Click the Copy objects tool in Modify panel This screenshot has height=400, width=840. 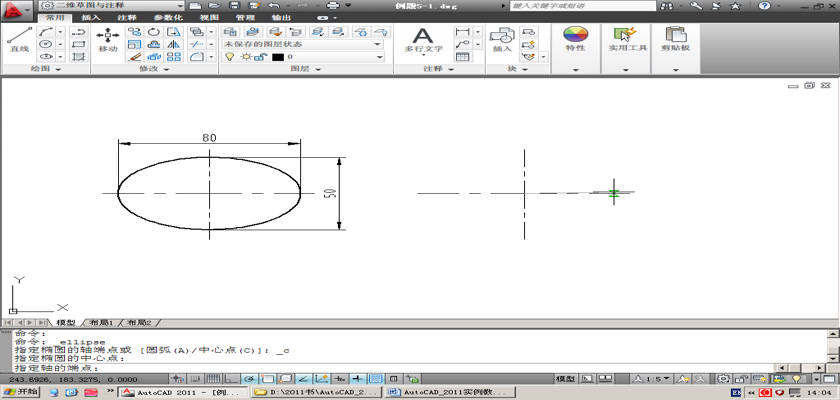click(134, 32)
